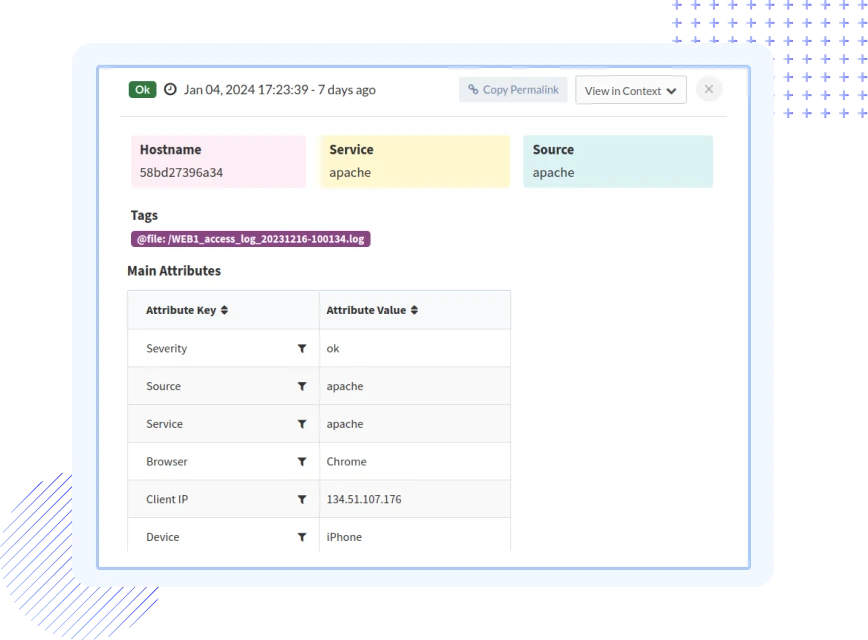Sort by the Attribute Value arrows
Image resolution: width=868 pixels, height=640 pixels.
coord(414,310)
